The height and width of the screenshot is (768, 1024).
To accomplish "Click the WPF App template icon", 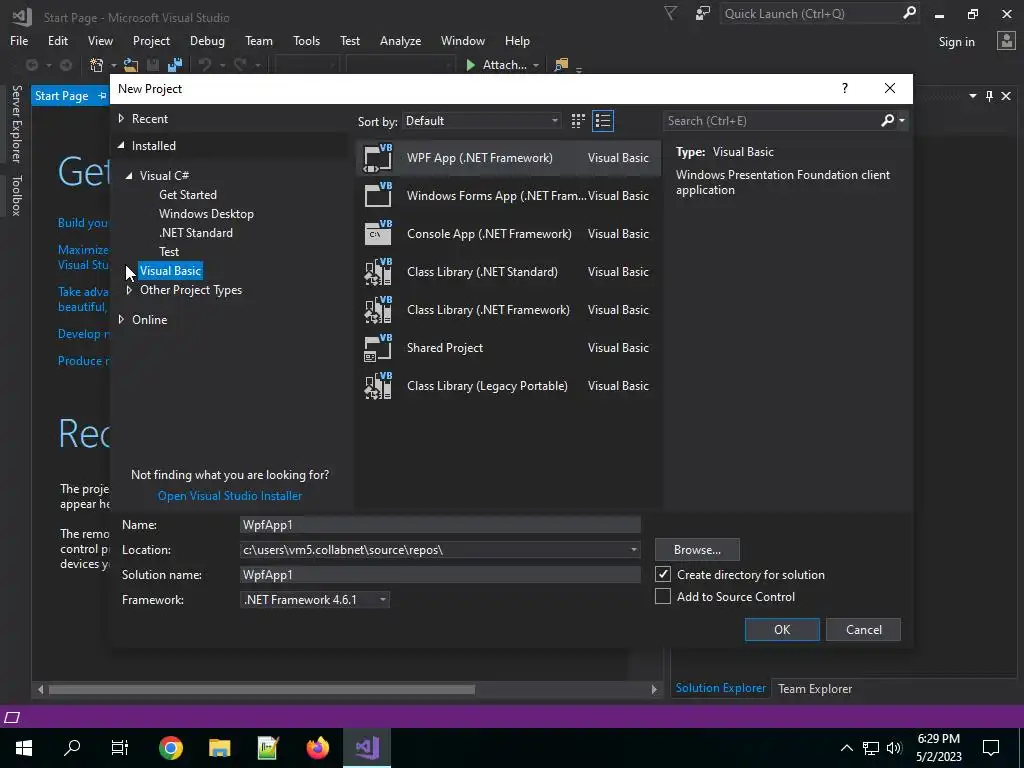I will click(x=378, y=158).
